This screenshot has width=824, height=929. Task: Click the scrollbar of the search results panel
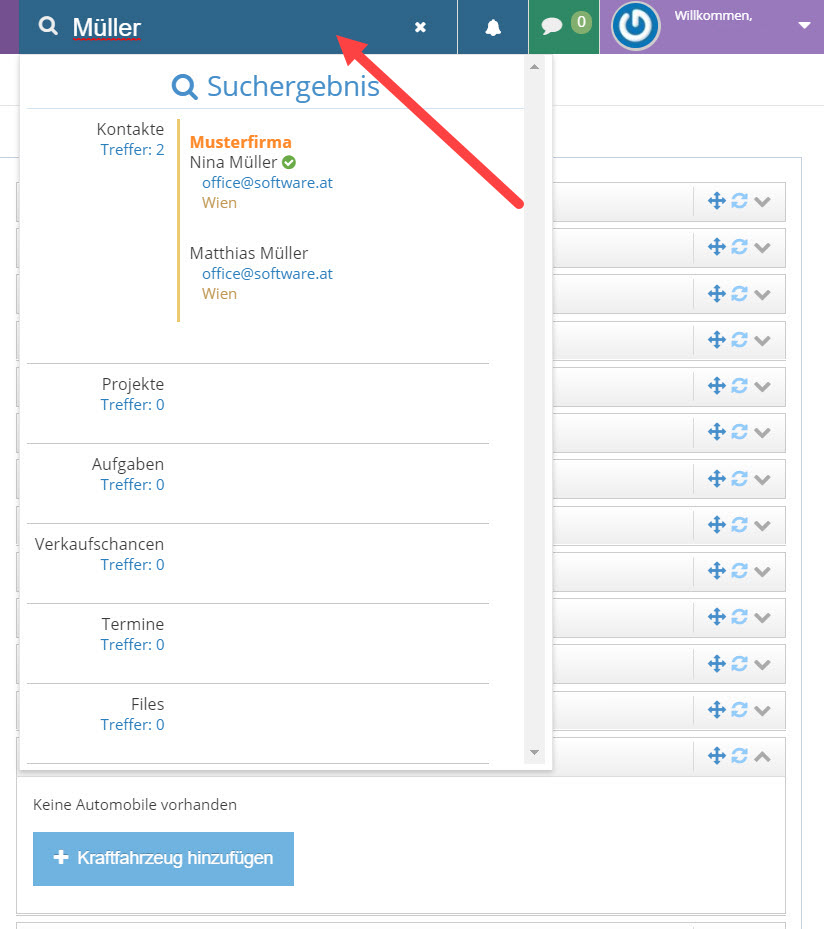(534, 400)
